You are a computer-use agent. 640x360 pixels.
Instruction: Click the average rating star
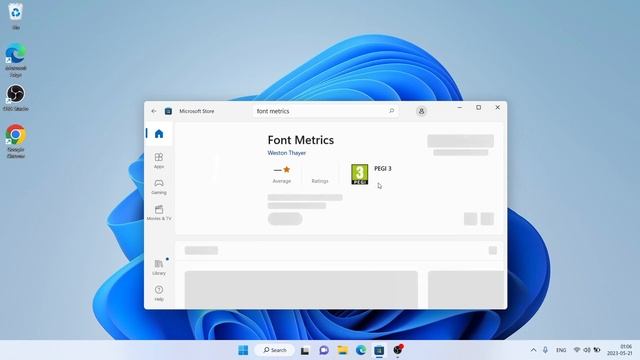point(287,169)
